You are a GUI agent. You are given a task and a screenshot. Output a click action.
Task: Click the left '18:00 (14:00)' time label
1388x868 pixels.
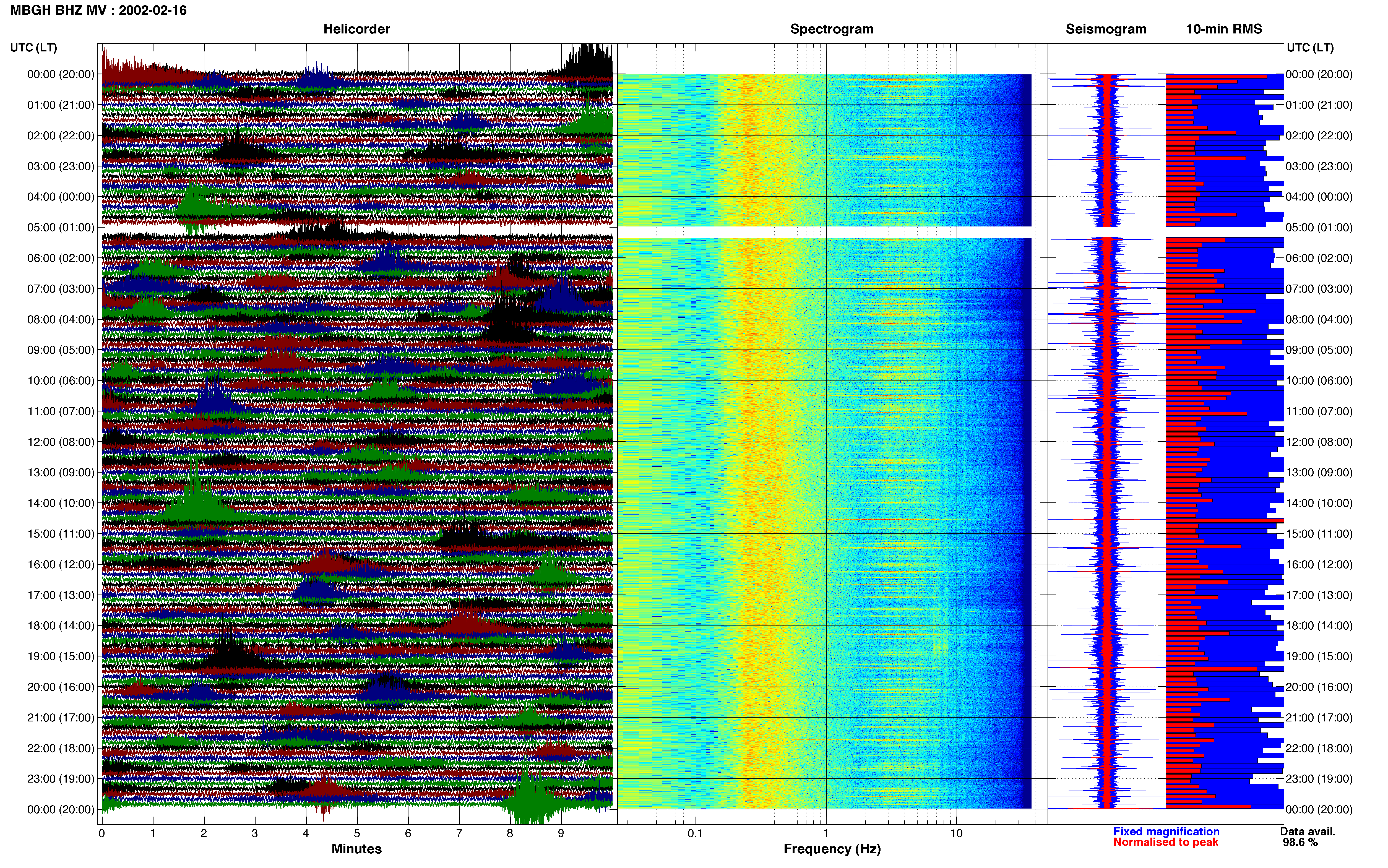click(x=61, y=625)
